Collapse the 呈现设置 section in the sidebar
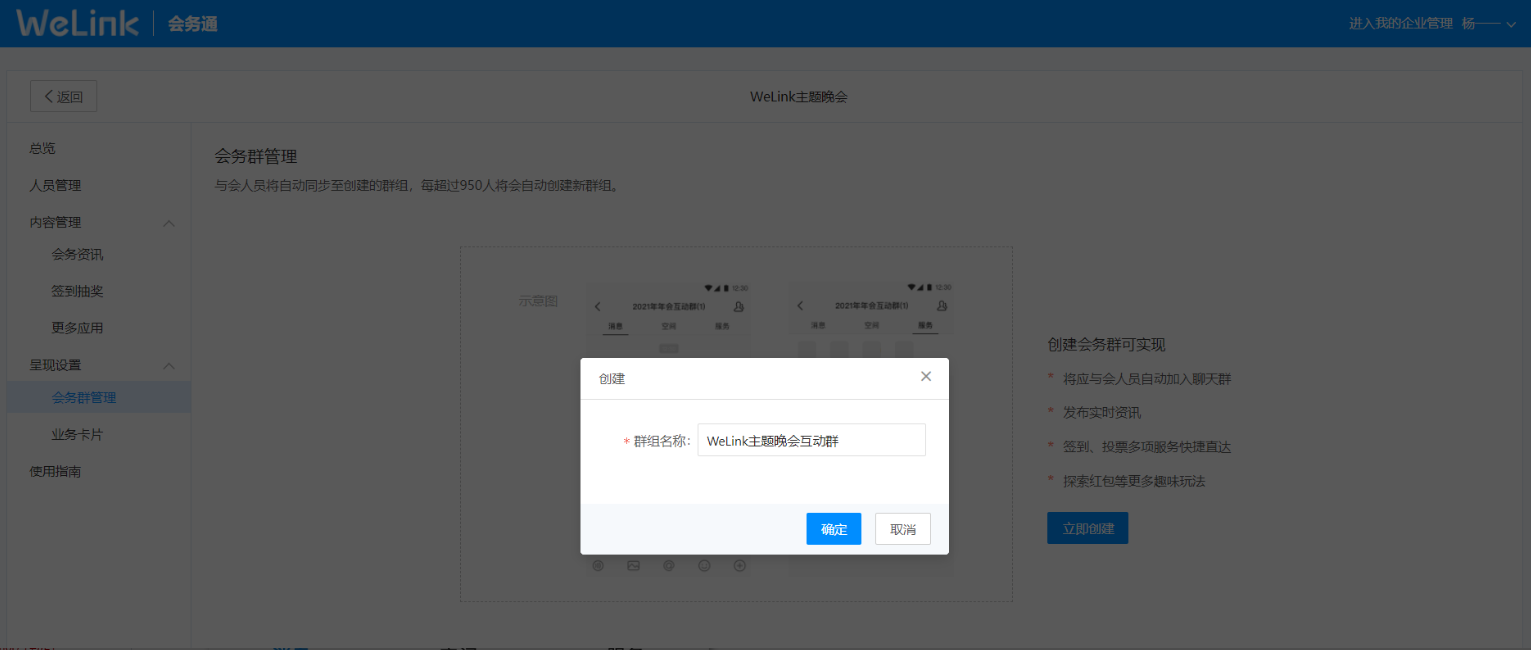The image size is (1531, 650). click(x=169, y=365)
